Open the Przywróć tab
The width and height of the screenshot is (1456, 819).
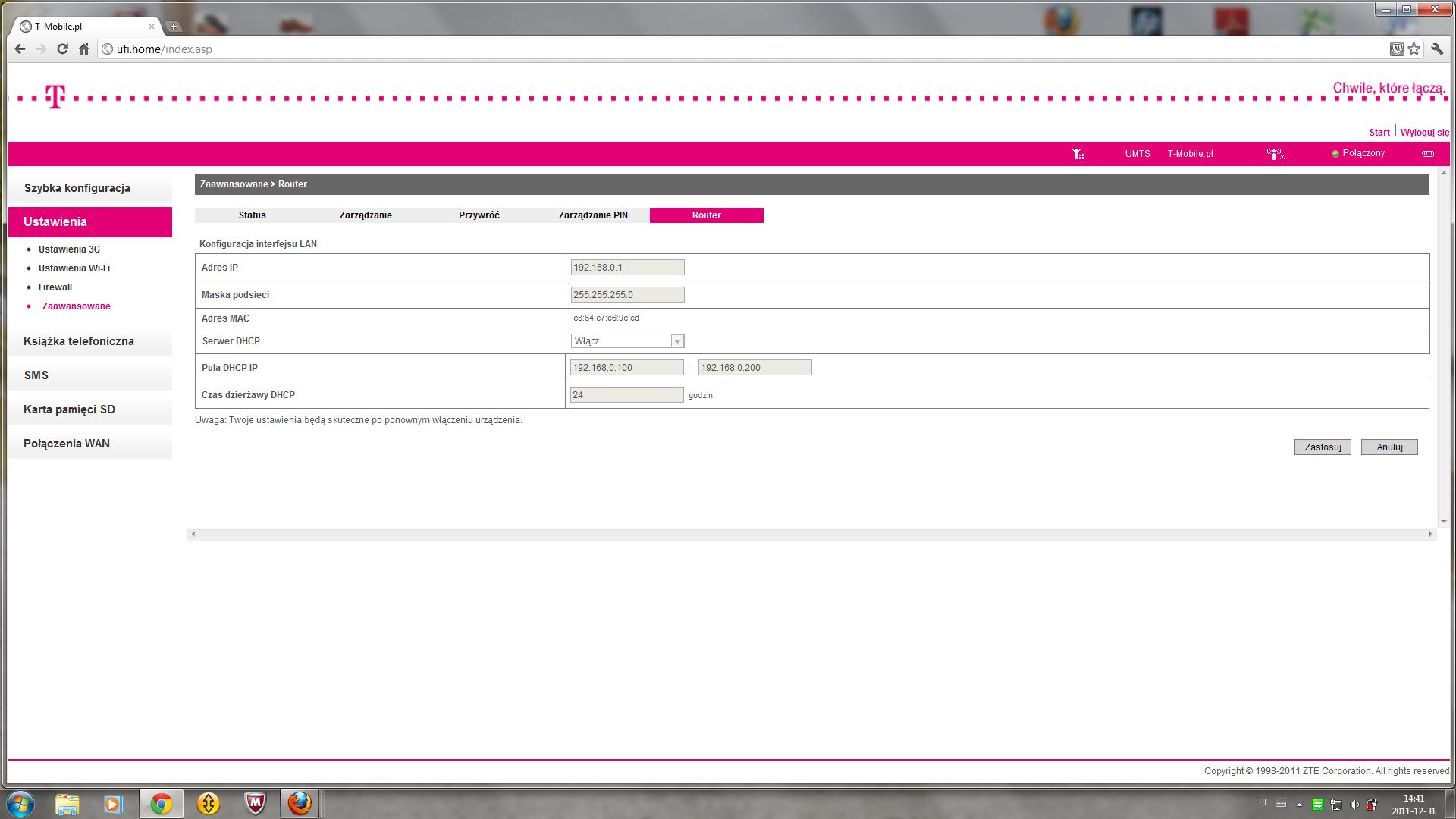[479, 215]
